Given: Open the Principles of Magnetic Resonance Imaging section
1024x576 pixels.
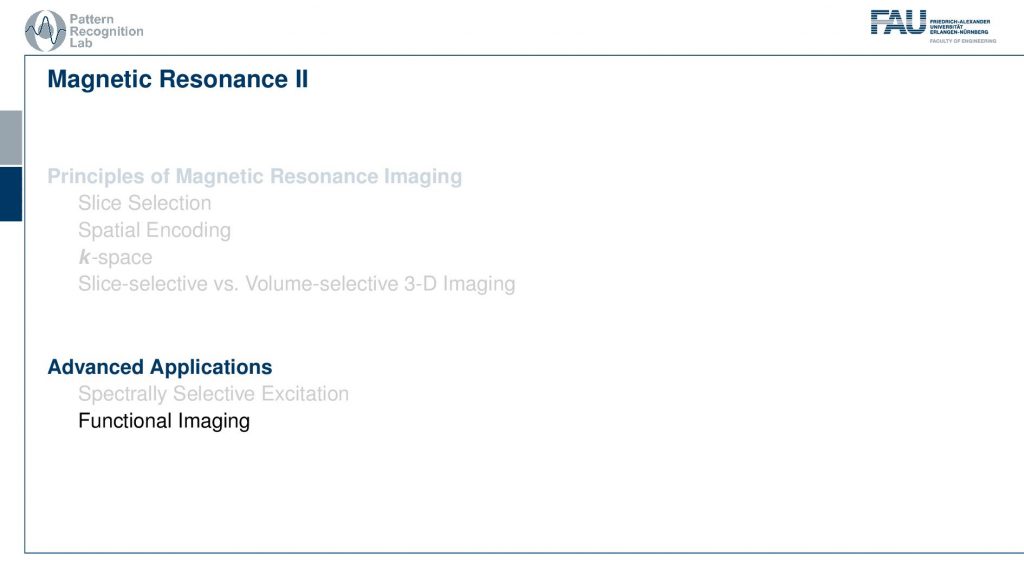Looking at the screenshot, I should (255, 176).
